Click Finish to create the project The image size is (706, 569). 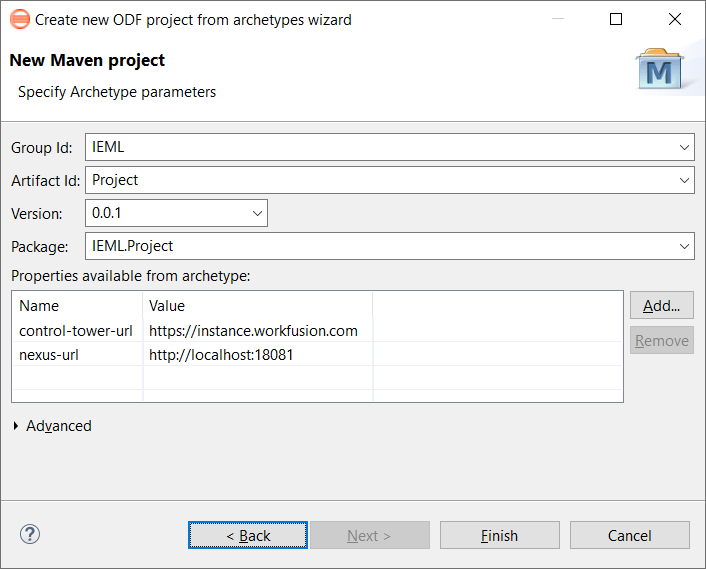point(500,535)
